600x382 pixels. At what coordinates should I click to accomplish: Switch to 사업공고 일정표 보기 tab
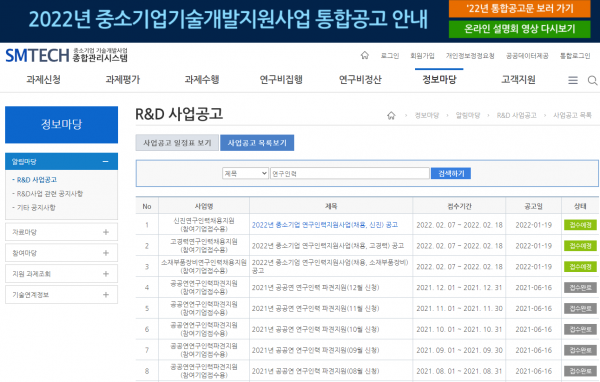(177, 143)
